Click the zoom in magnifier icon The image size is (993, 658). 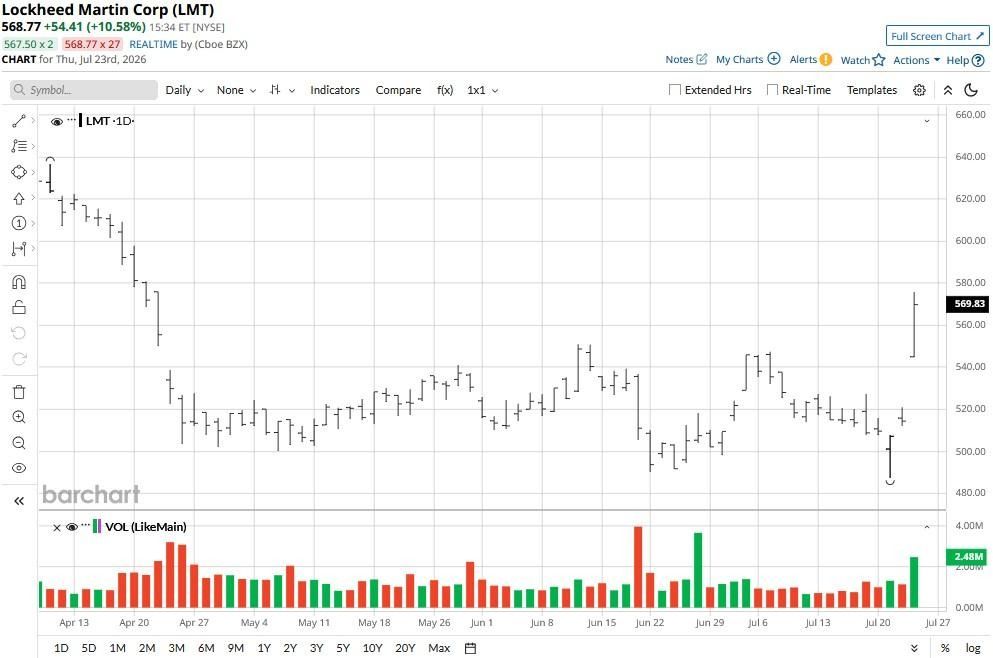(x=18, y=417)
